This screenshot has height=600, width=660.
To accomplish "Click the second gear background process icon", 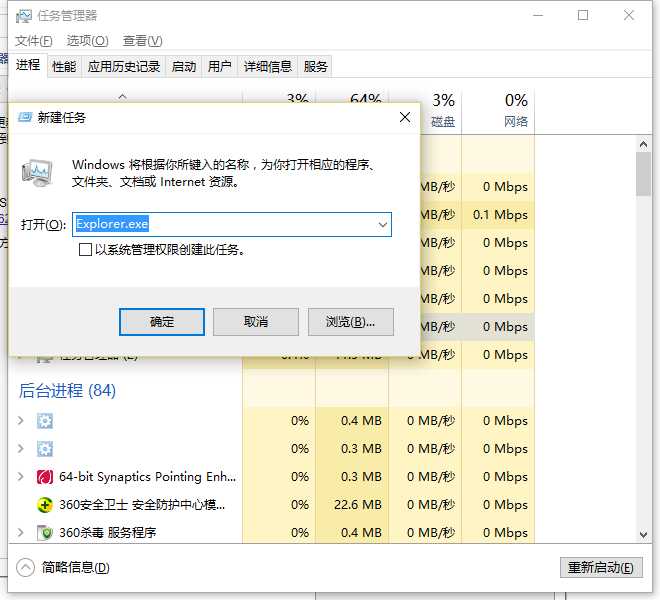I will (45, 449).
